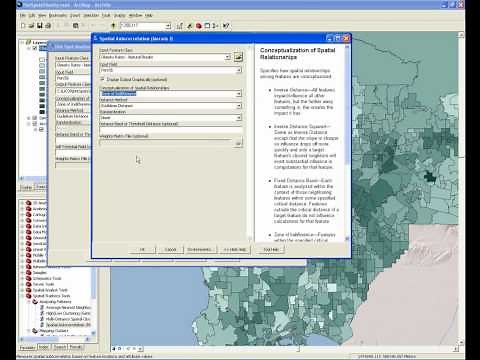Toggle visibility of the highlighted top layer
The image size is (480, 360).
coord(35,48)
